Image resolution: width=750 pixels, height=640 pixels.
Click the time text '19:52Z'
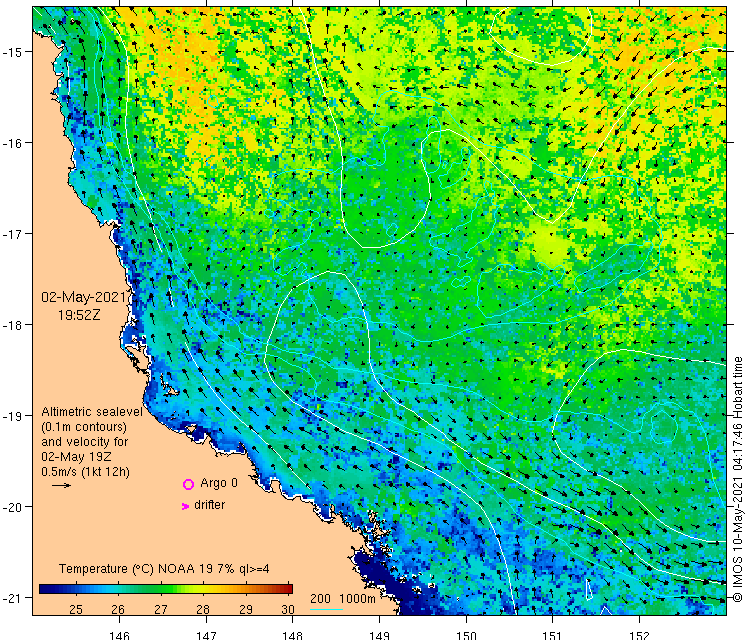click(x=79, y=315)
